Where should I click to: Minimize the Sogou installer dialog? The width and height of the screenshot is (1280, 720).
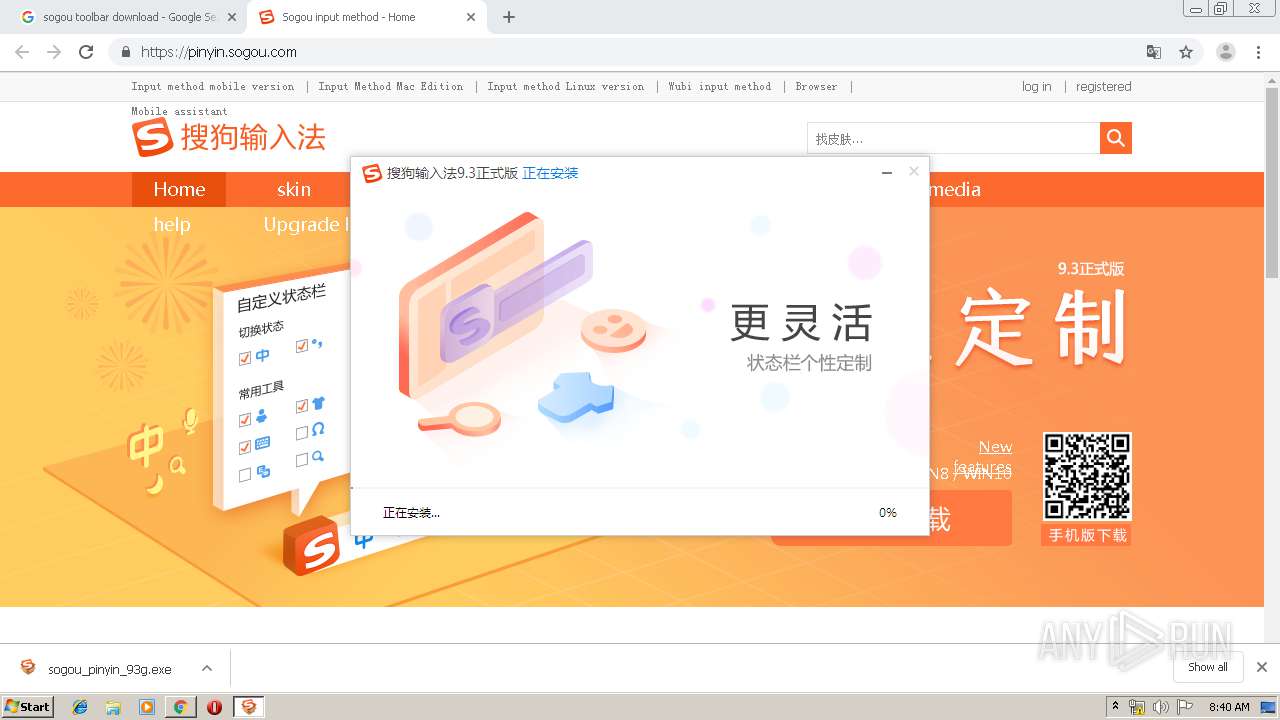(886, 173)
